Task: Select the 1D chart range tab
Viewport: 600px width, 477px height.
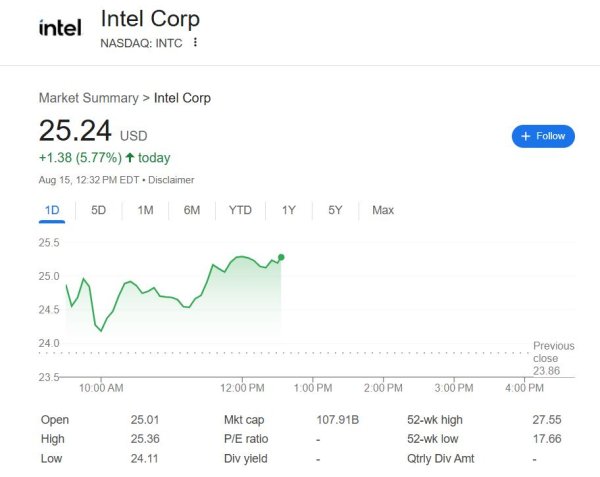Action: (x=53, y=210)
